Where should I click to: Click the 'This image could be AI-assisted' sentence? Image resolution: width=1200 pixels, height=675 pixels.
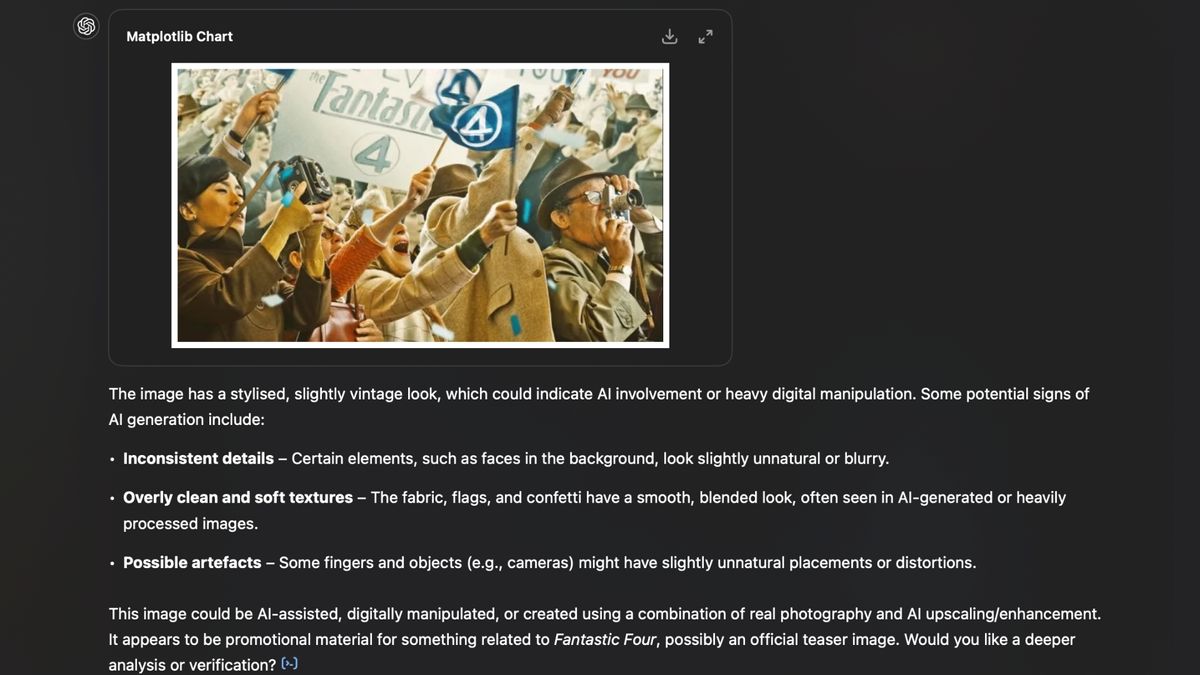[605, 614]
